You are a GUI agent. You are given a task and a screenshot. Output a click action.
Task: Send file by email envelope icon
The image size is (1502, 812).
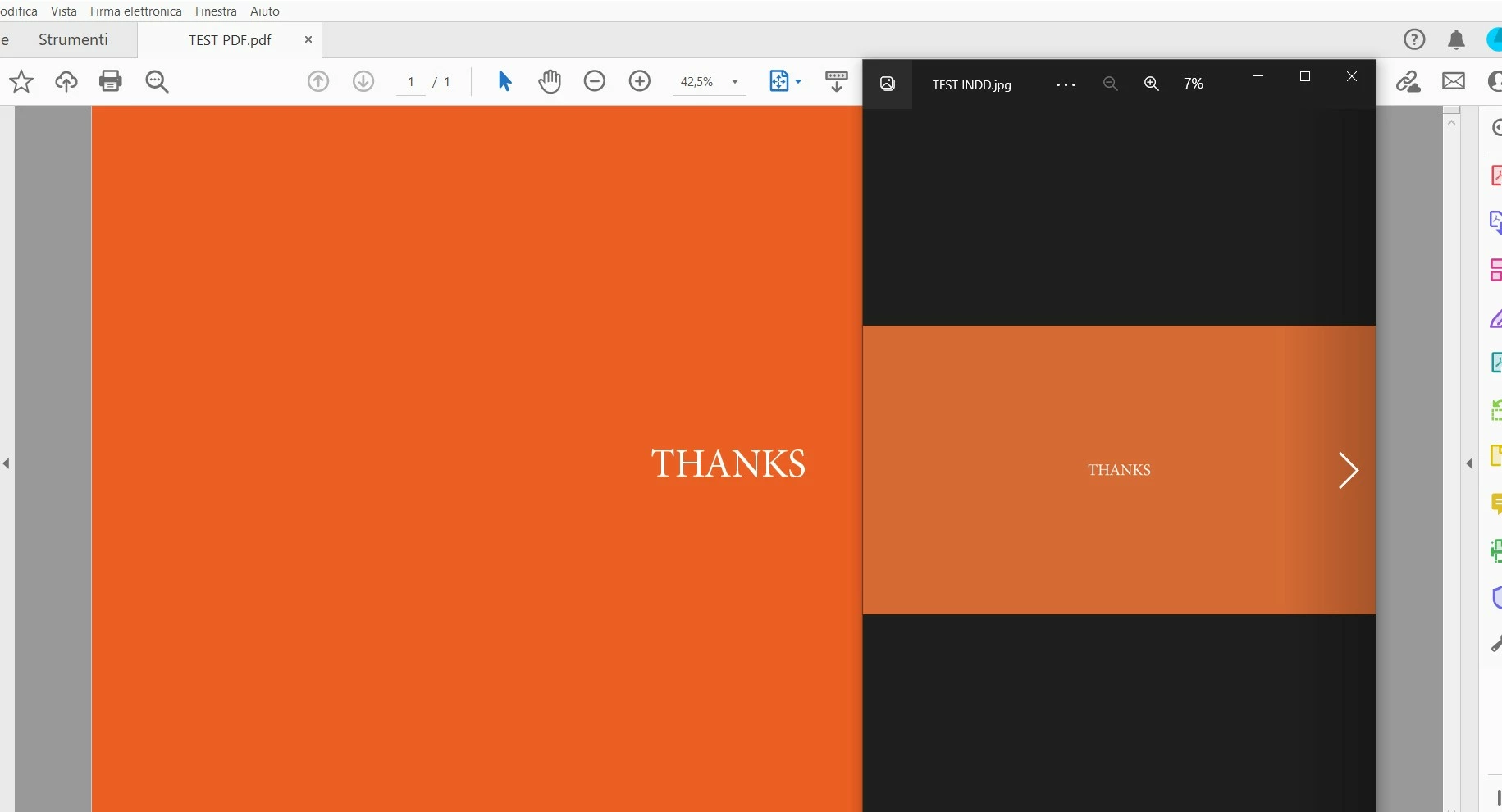point(1454,81)
